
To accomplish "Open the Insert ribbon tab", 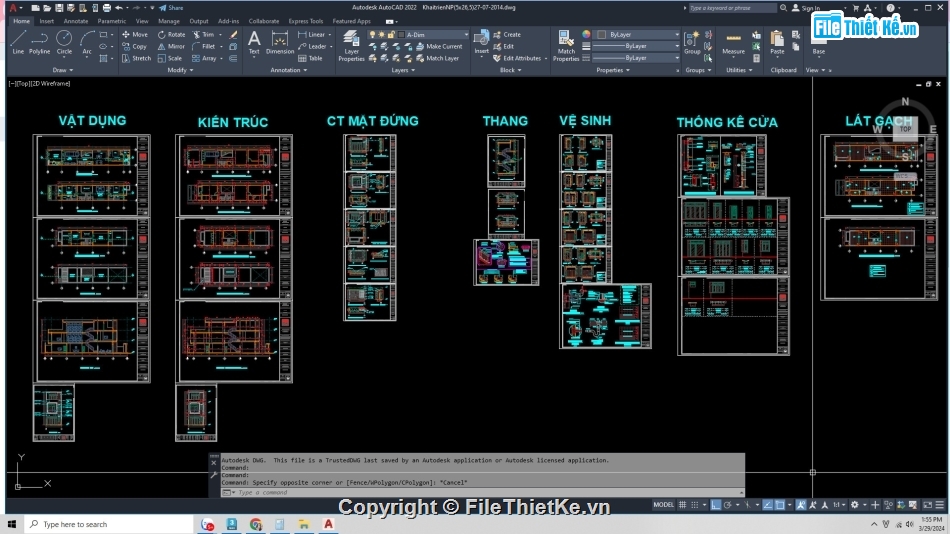I will tap(47, 21).
